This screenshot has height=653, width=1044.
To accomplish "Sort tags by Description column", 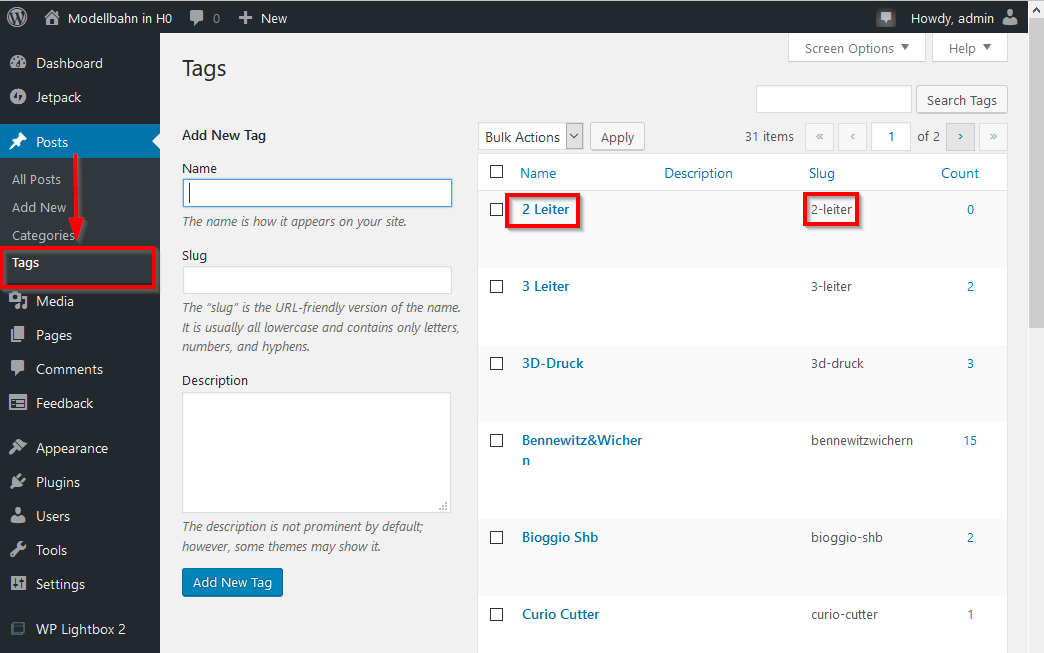I will point(698,173).
